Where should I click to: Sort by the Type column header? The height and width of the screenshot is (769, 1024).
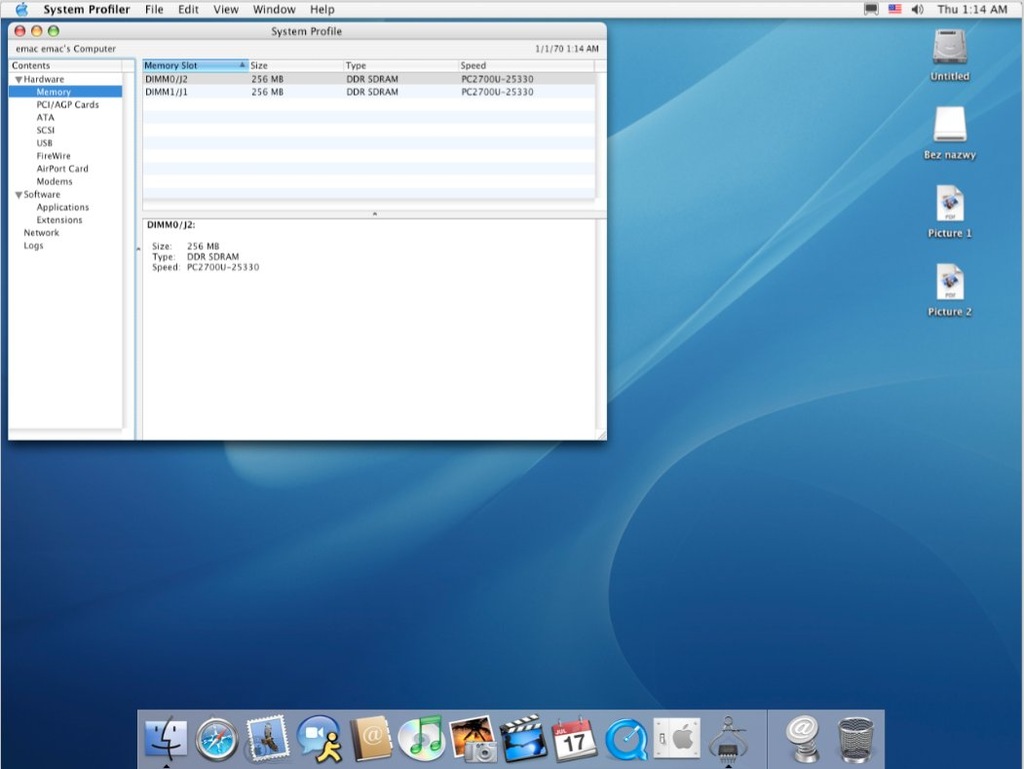401,65
